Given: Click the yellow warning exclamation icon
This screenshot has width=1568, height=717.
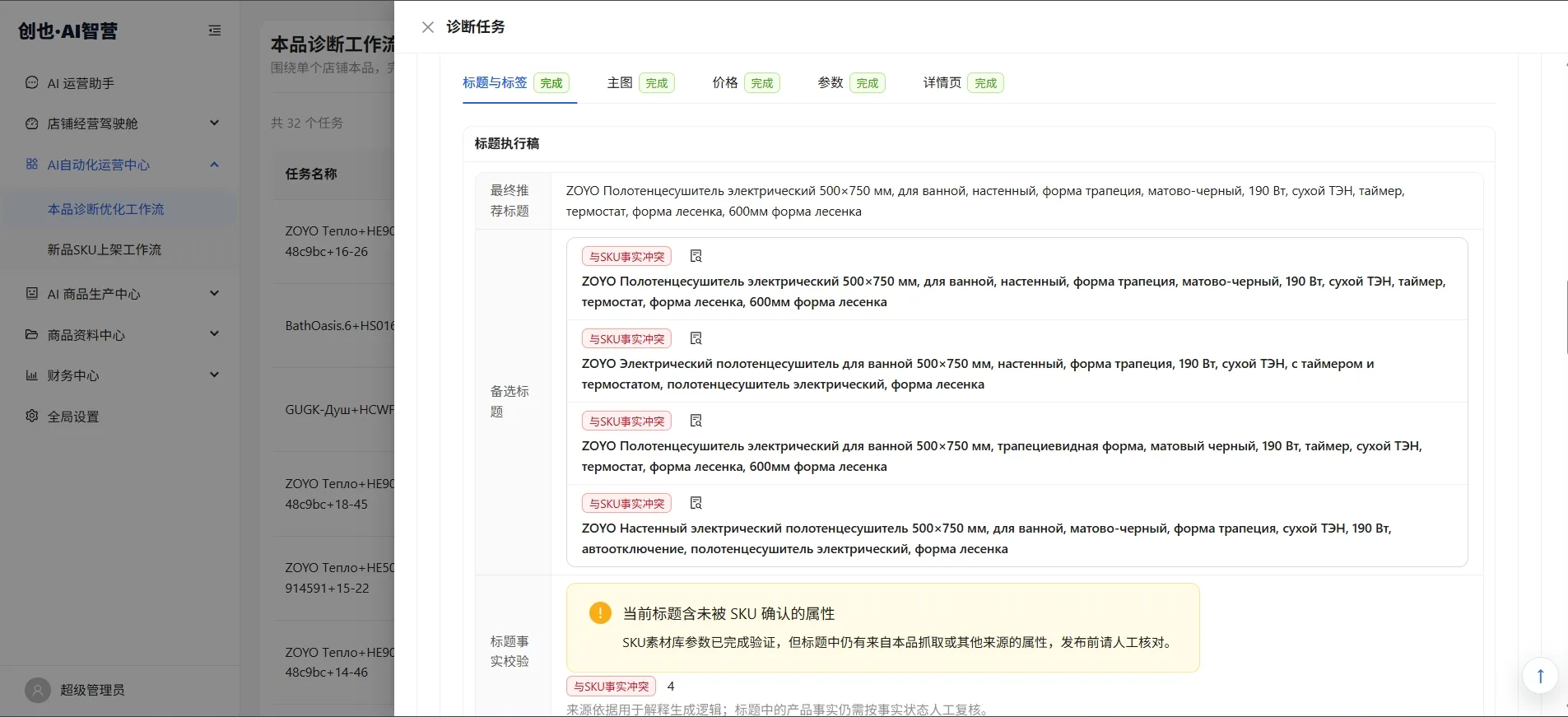Looking at the screenshot, I should (x=600, y=612).
